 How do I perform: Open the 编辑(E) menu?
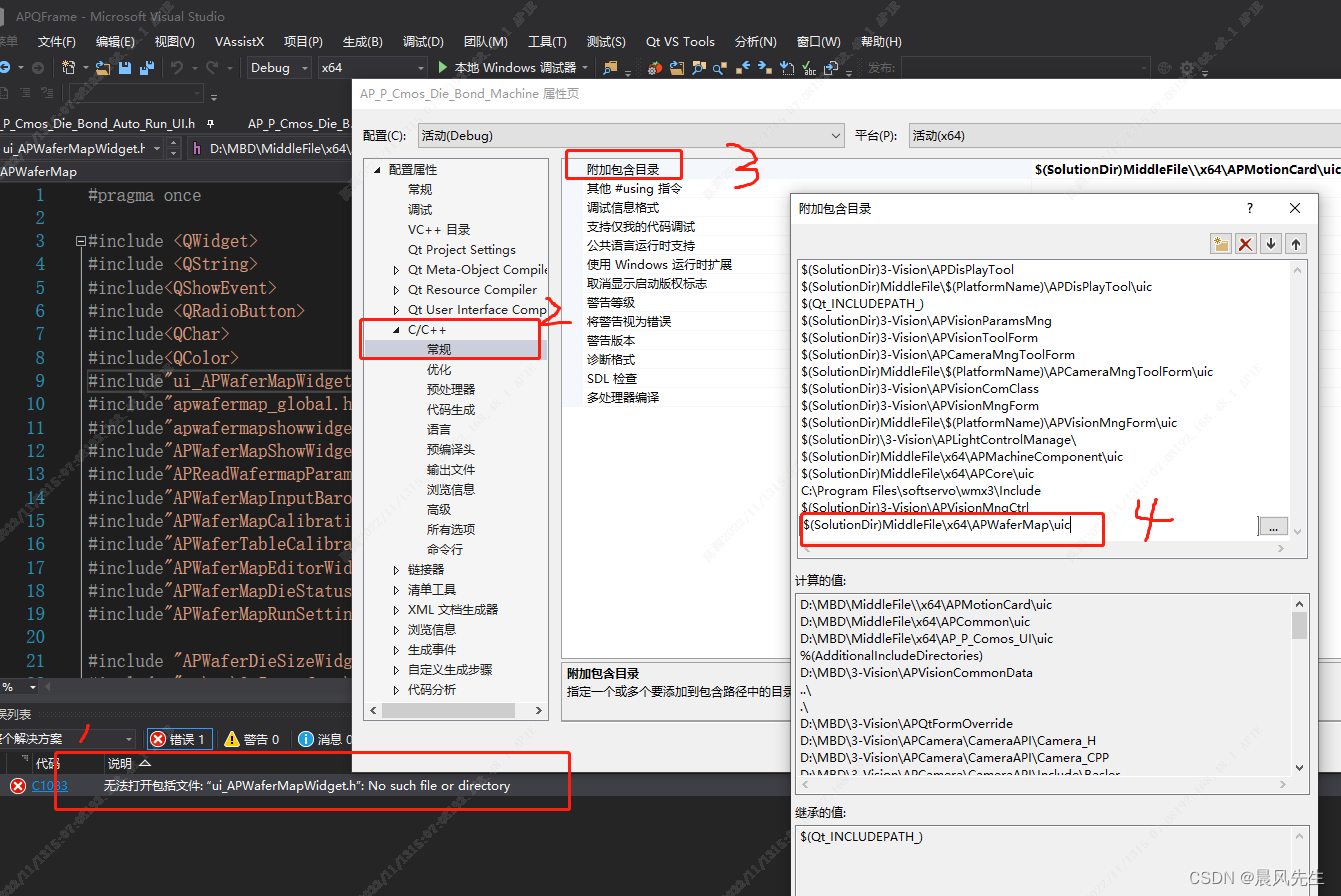pos(115,42)
